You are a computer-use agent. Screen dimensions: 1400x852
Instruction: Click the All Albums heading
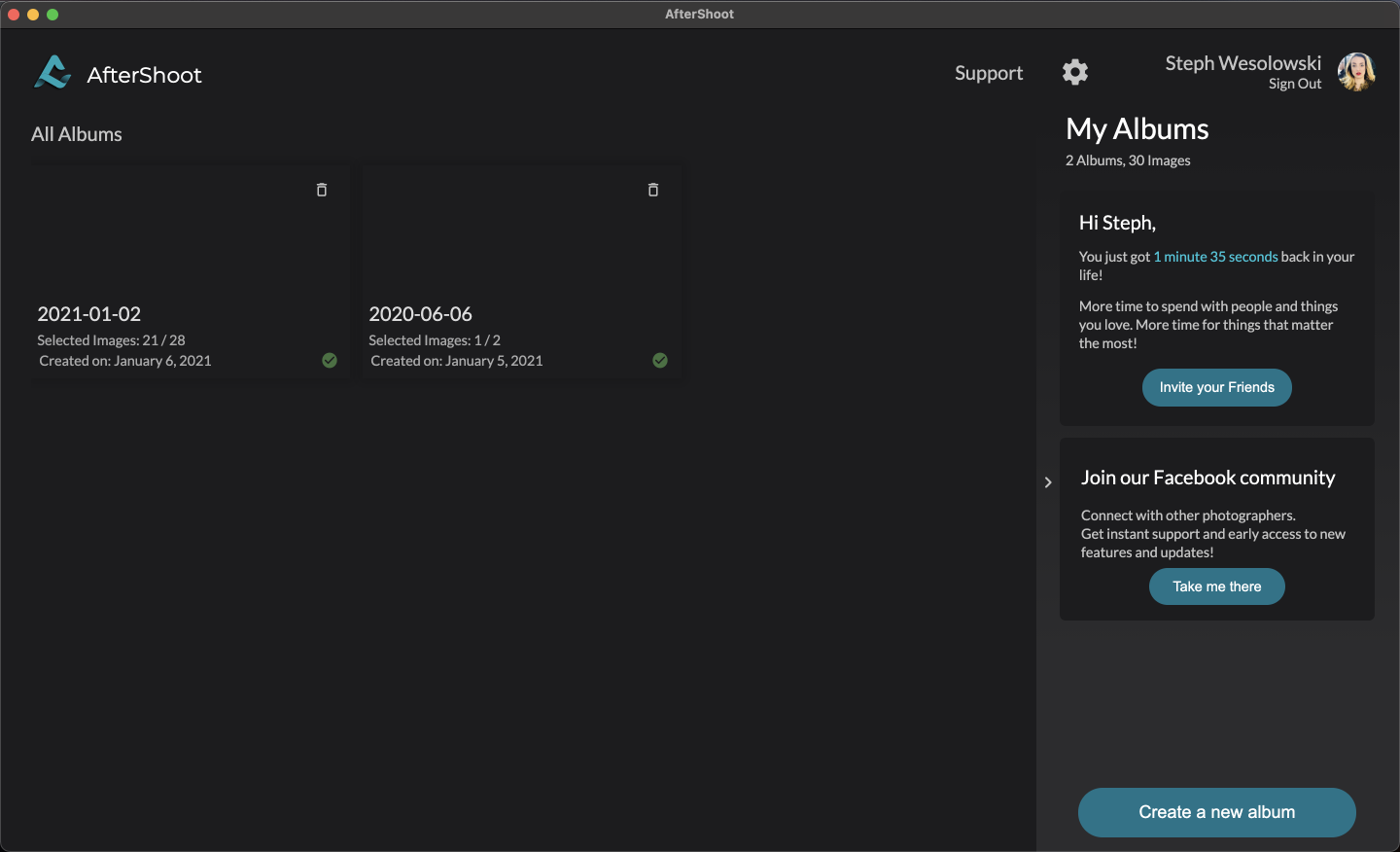(77, 134)
